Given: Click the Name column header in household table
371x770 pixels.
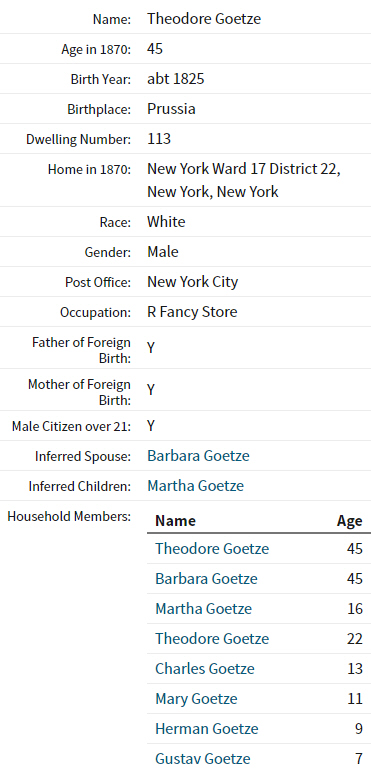Looking at the screenshot, I should pyautogui.click(x=175, y=521).
